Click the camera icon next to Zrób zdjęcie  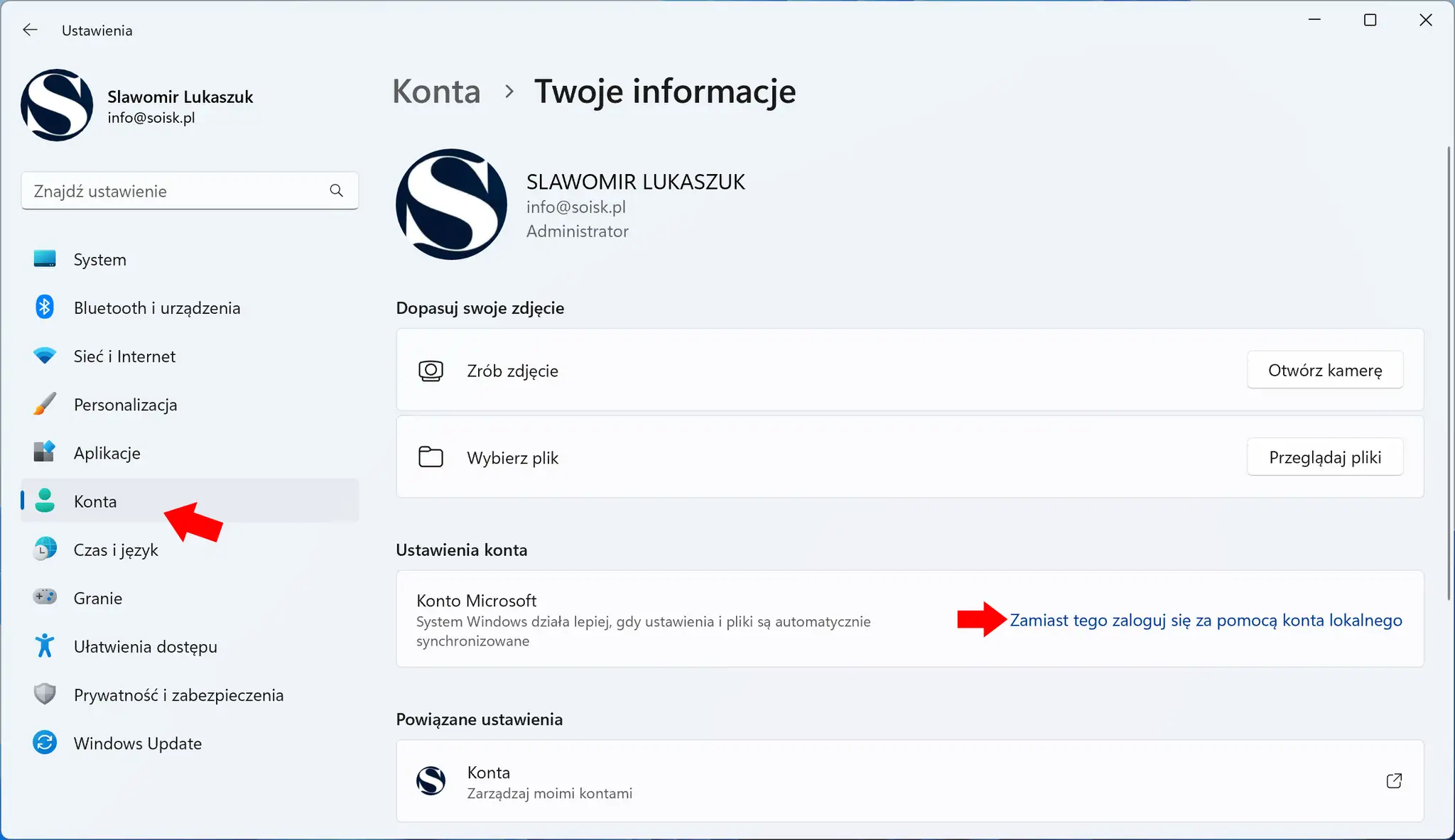pyautogui.click(x=430, y=370)
